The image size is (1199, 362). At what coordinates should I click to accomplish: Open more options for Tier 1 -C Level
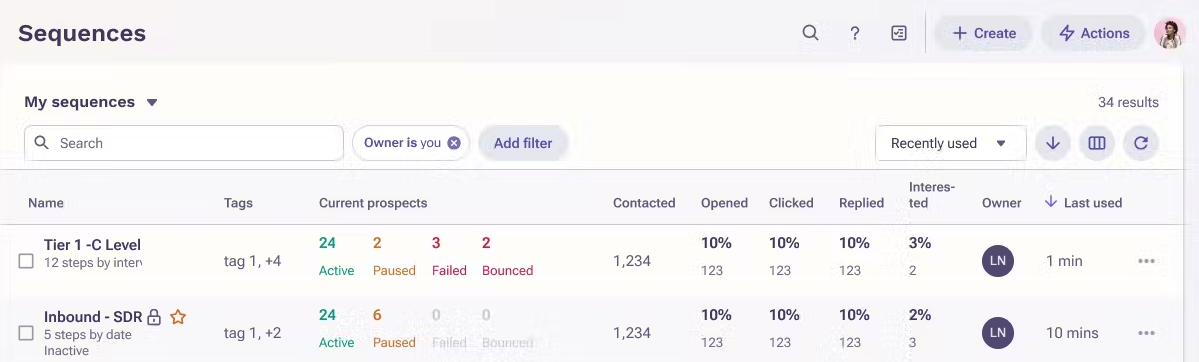click(1145, 261)
